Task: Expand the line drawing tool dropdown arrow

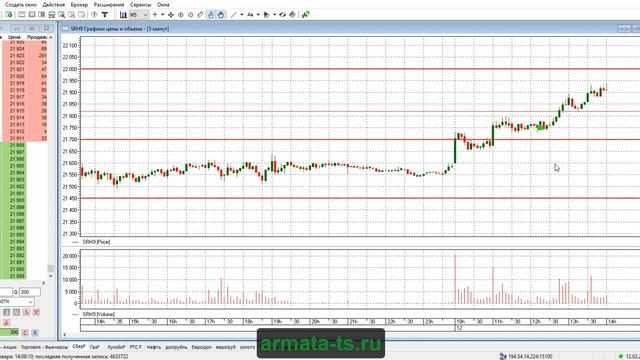Action: tap(242, 15)
